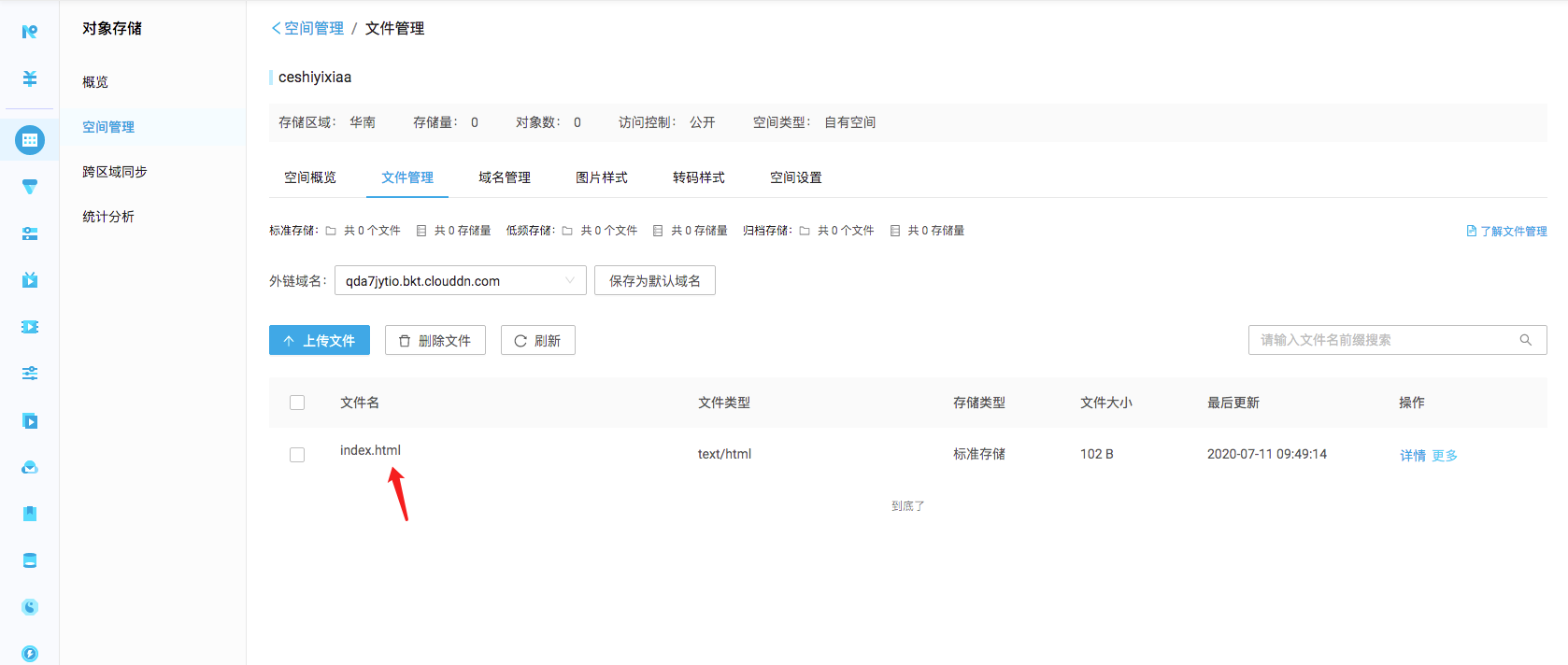Click the storage amount icon under 低频存储
The width and height of the screenshot is (1568, 665).
[x=658, y=231]
